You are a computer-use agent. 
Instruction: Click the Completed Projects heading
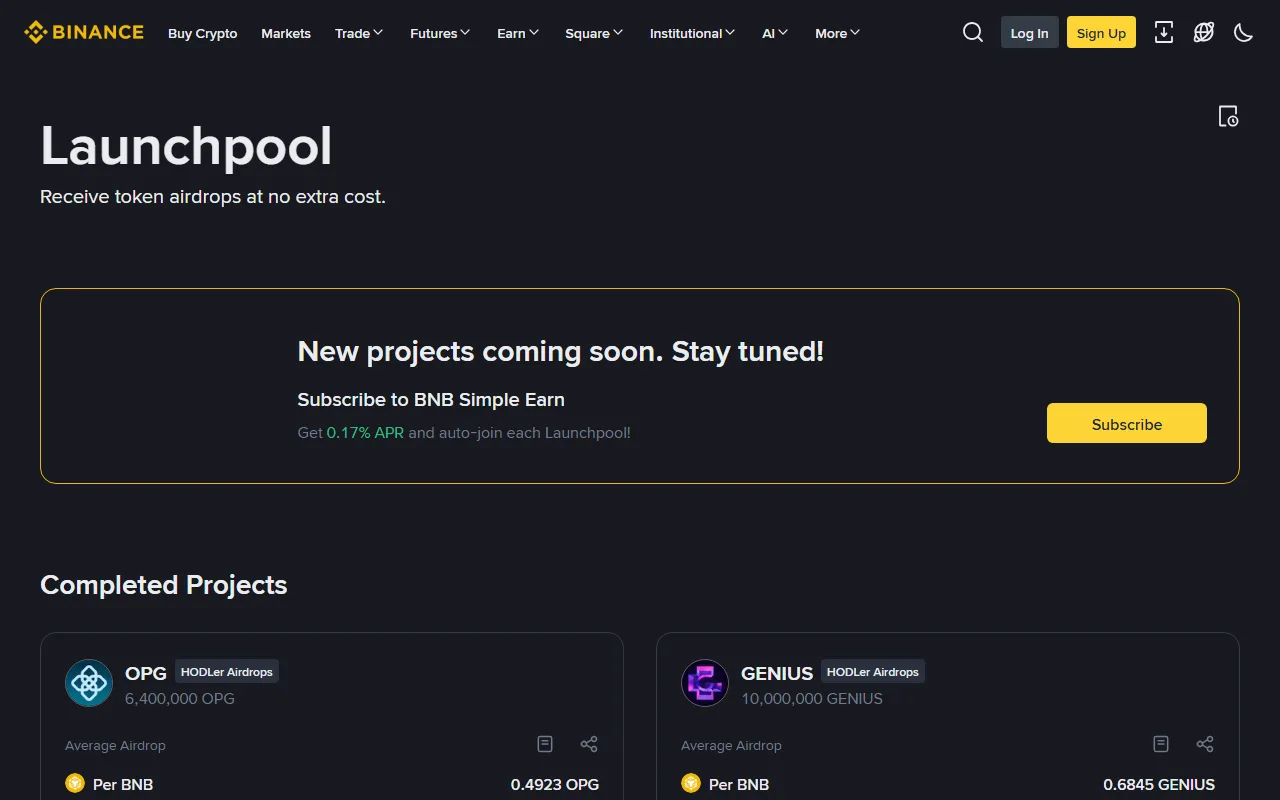[x=164, y=585]
